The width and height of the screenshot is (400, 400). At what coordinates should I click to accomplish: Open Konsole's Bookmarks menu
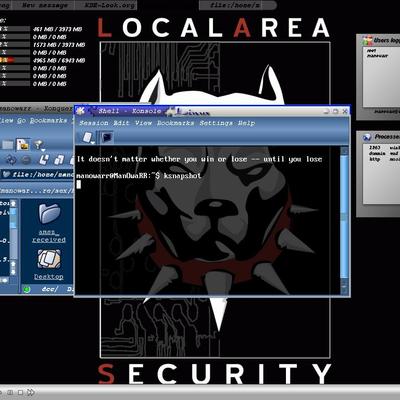(x=175, y=123)
